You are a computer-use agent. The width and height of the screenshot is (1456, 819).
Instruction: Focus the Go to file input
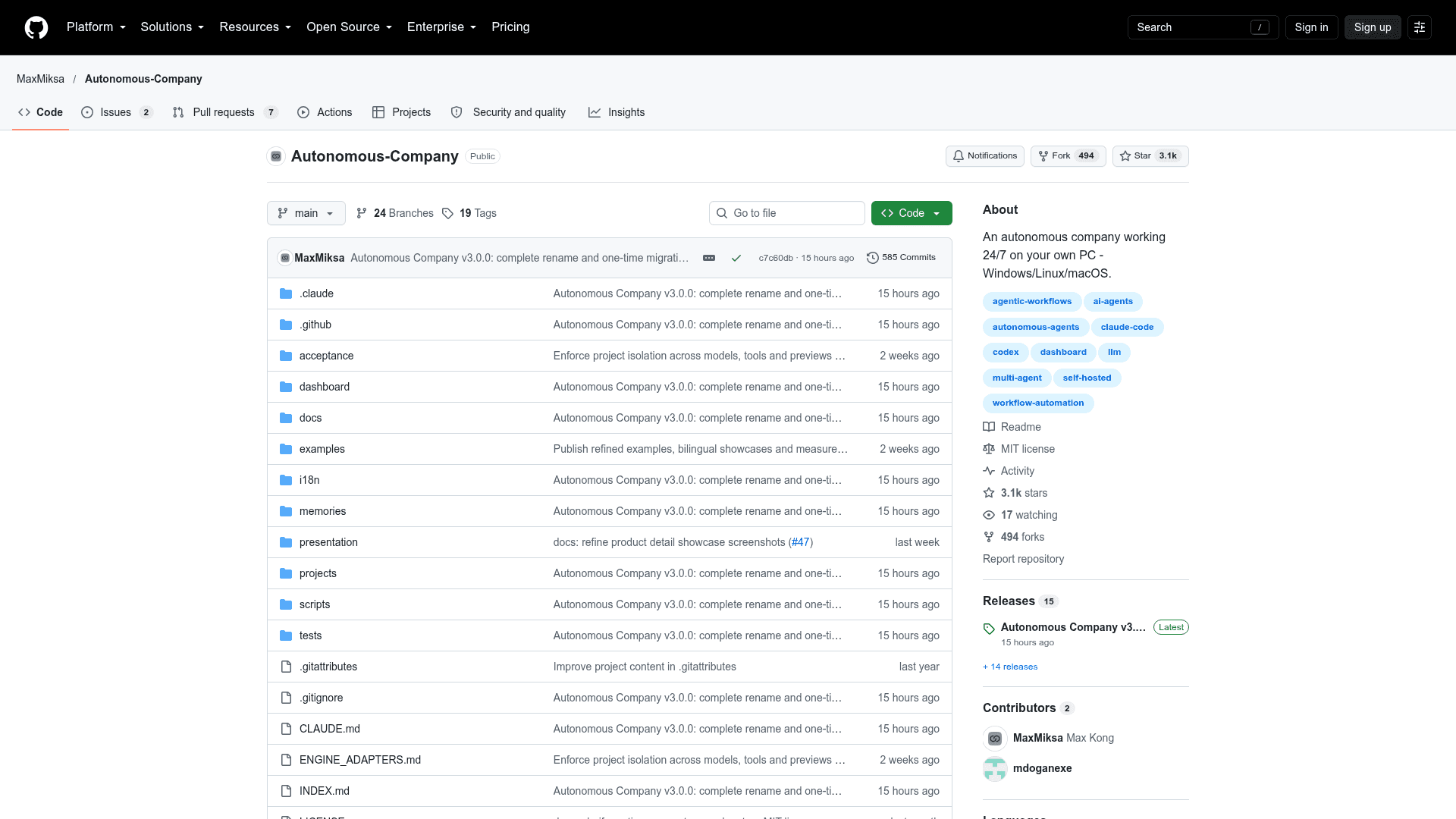click(x=787, y=213)
